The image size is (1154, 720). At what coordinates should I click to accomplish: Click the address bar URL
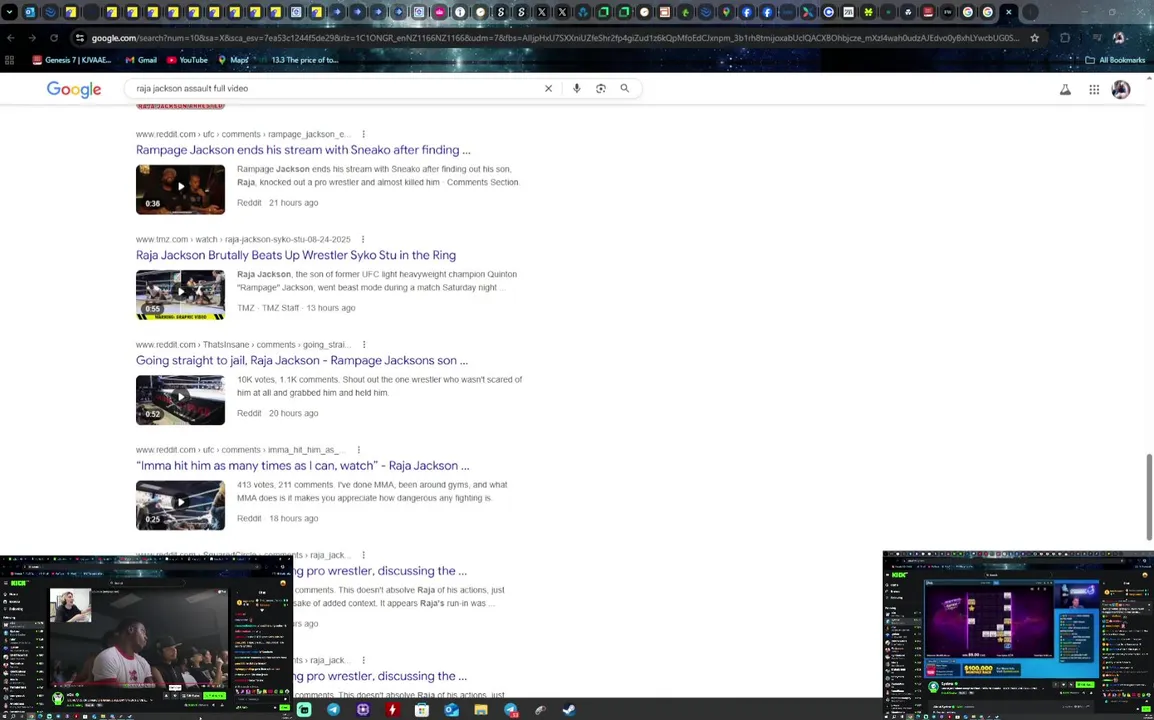coord(556,38)
